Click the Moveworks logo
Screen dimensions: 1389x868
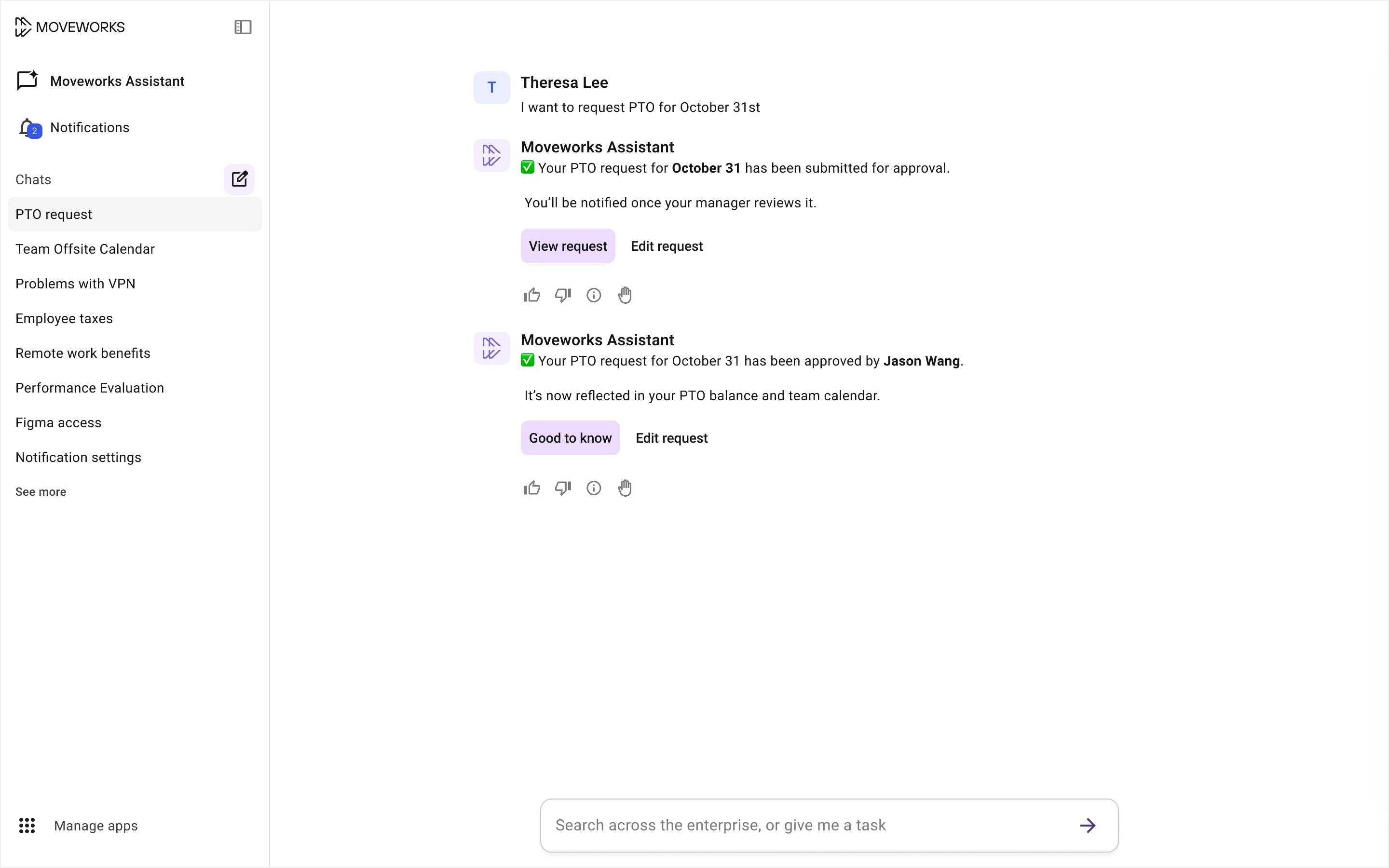tap(69, 27)
